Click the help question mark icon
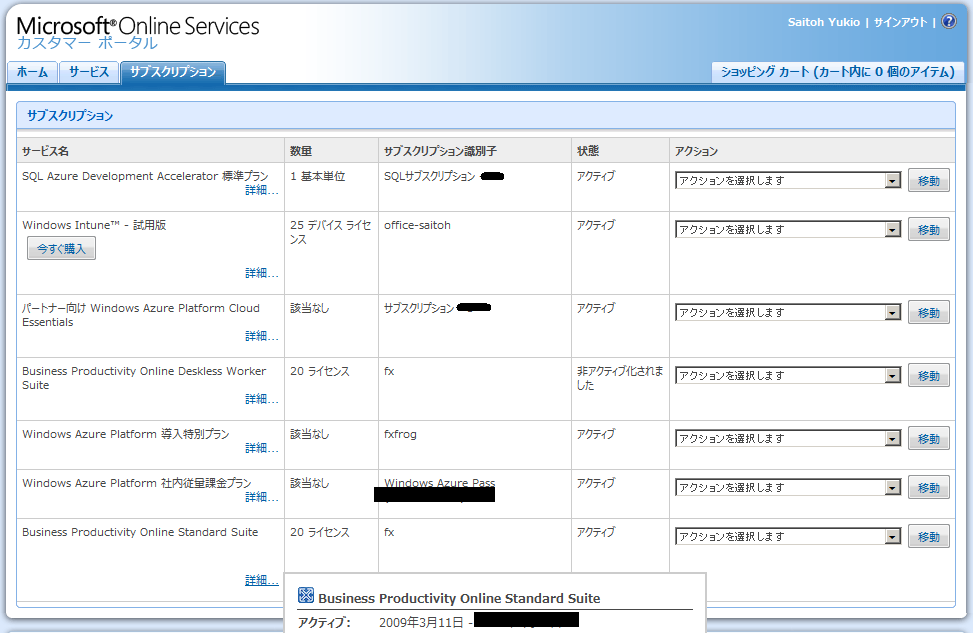 (x=949, y=22)
